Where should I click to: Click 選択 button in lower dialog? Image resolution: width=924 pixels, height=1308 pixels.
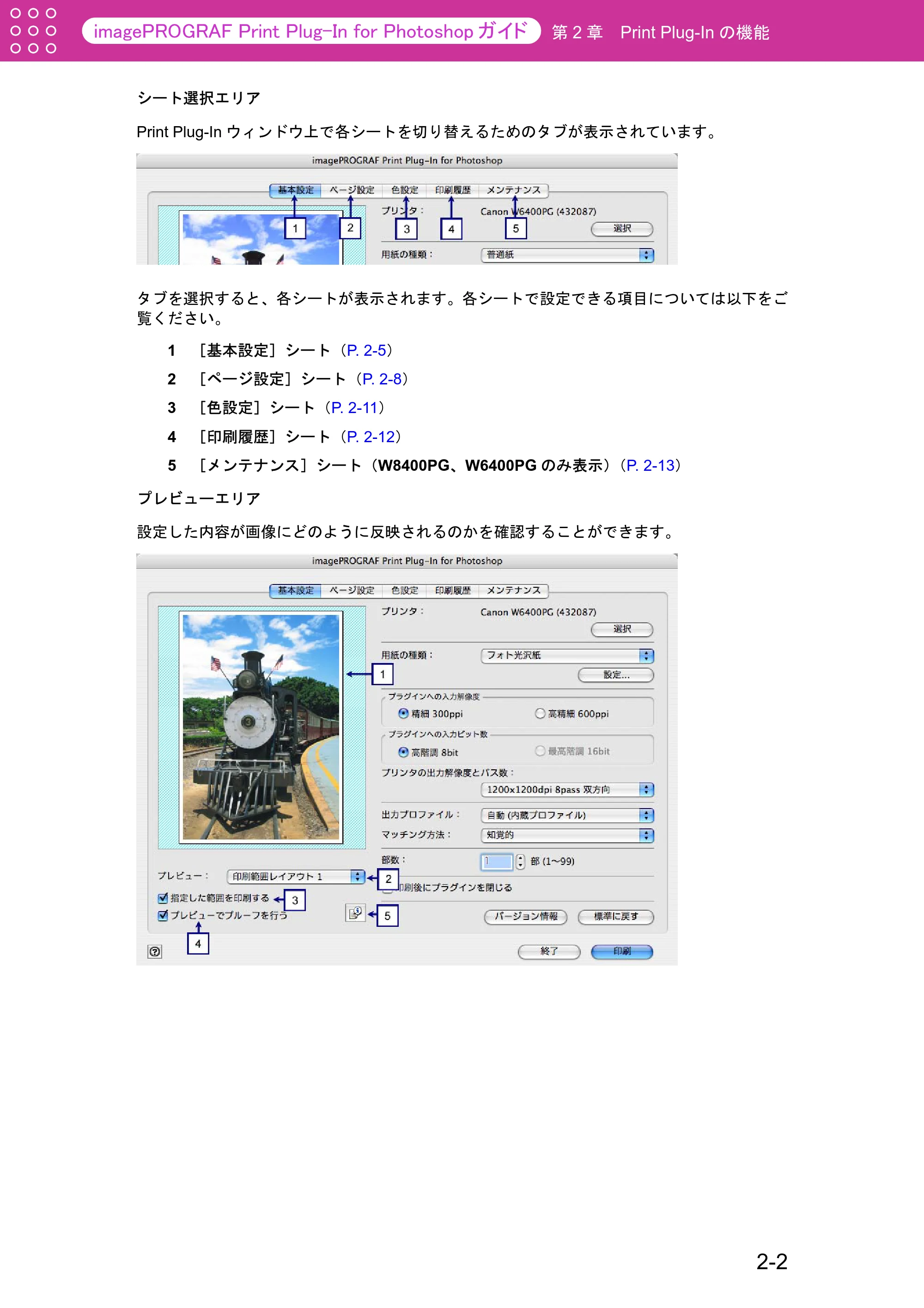click(621, 629)
